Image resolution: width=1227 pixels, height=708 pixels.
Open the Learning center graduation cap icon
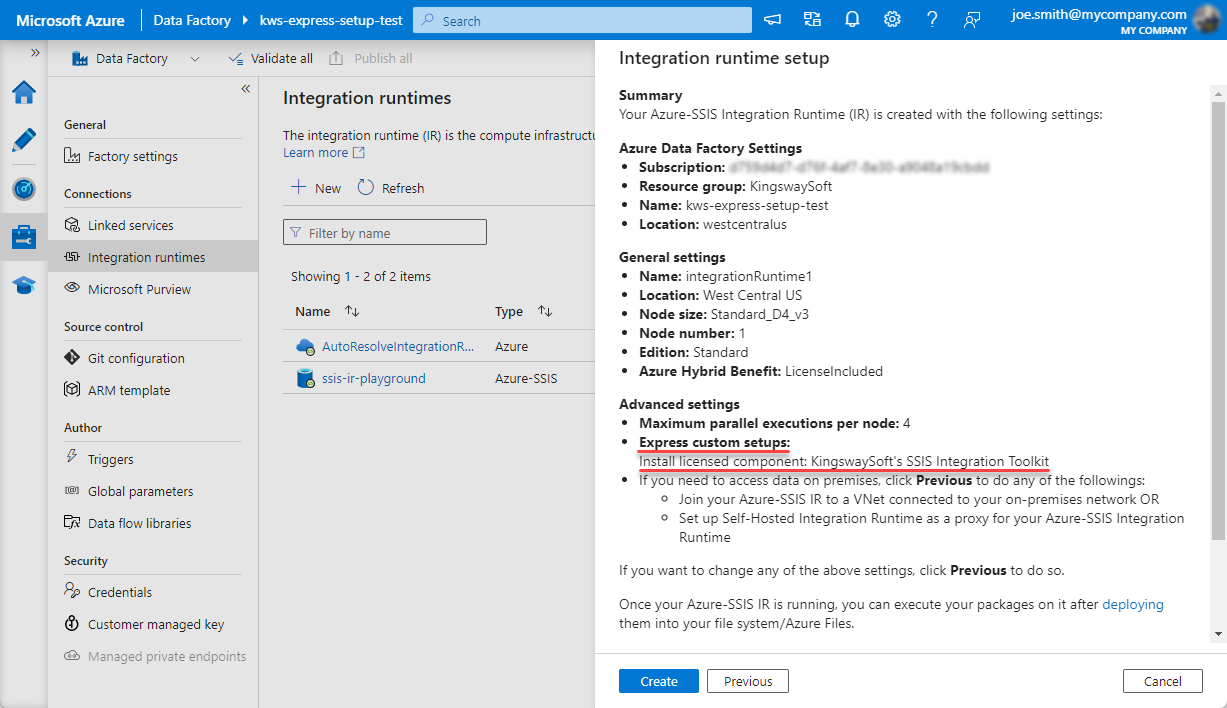click(24, 286)
